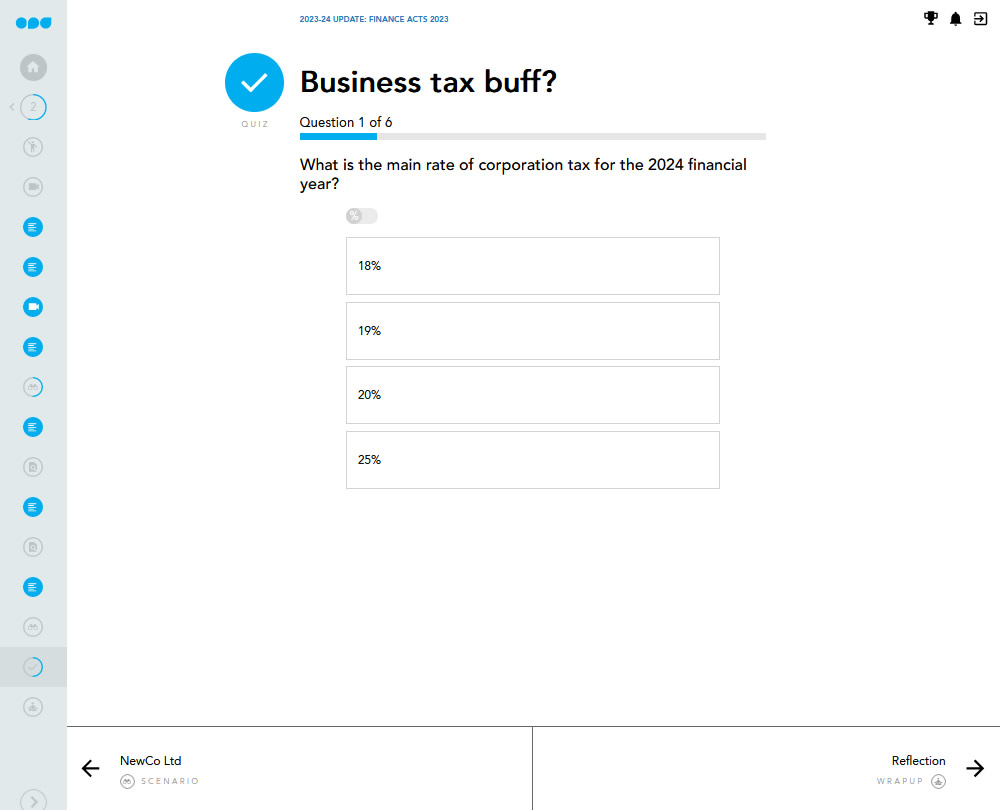1000x810 pixels.
Task: Open the trophy achievements icon
Action: coord(930,18)
